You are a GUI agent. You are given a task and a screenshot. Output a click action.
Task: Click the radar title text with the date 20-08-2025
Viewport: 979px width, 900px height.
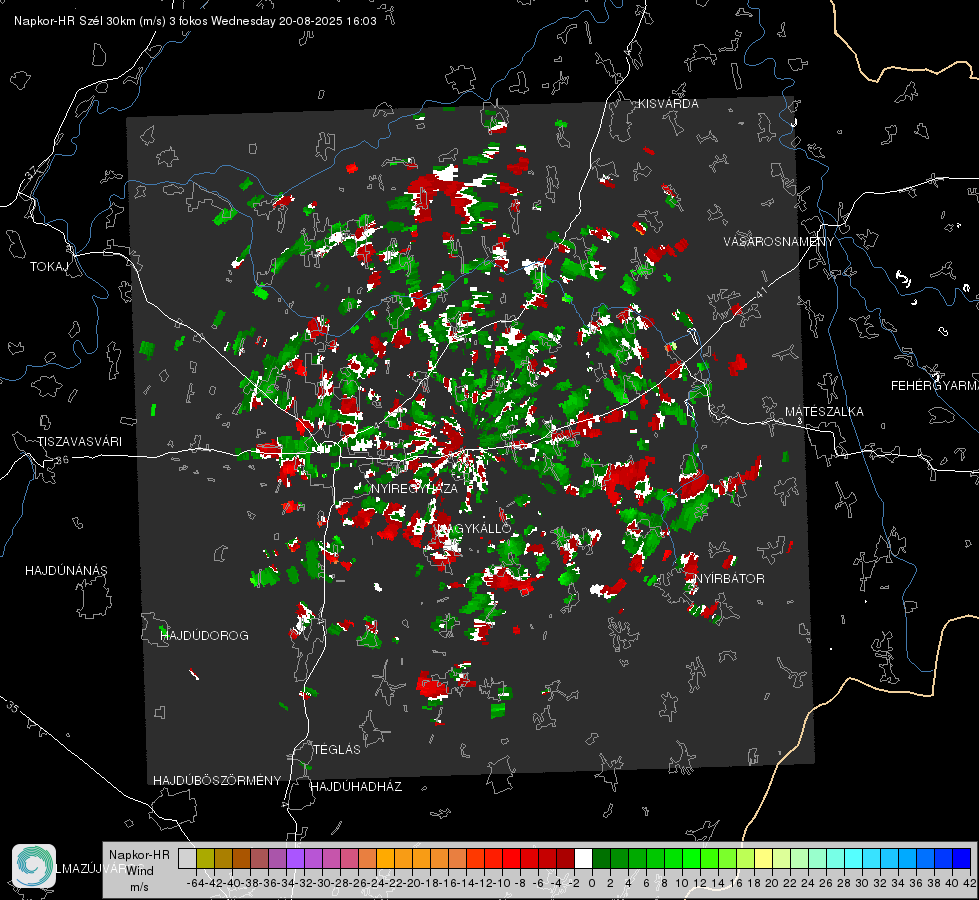click(195, 21)
